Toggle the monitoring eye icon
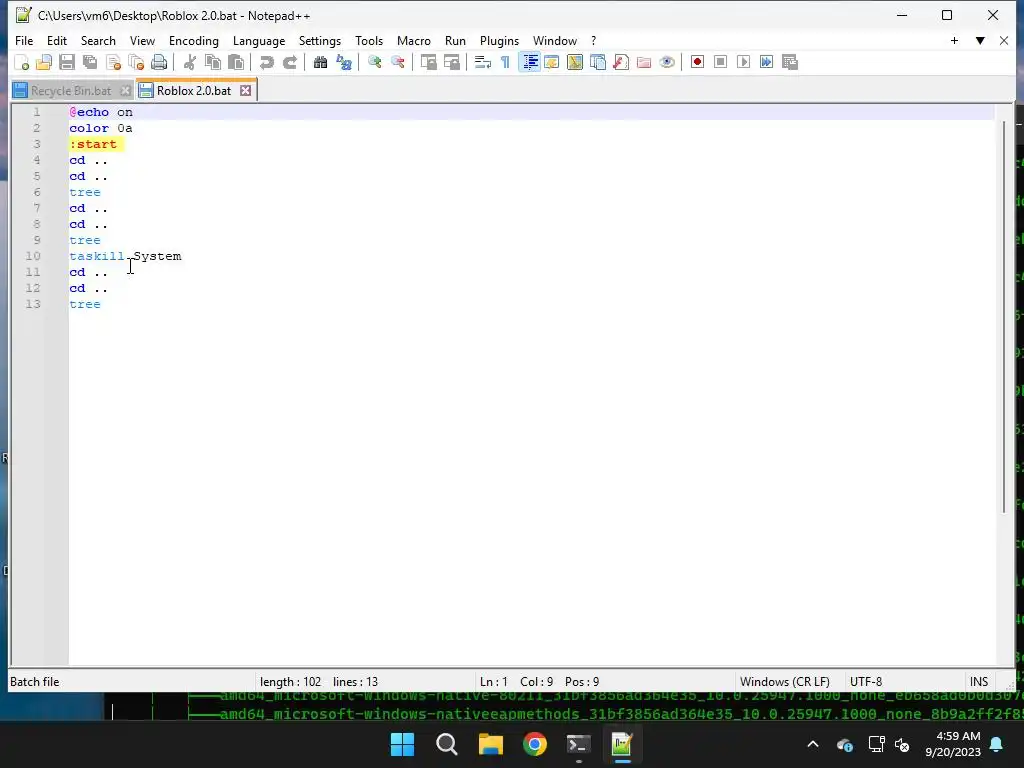 (x=667, y=62)
